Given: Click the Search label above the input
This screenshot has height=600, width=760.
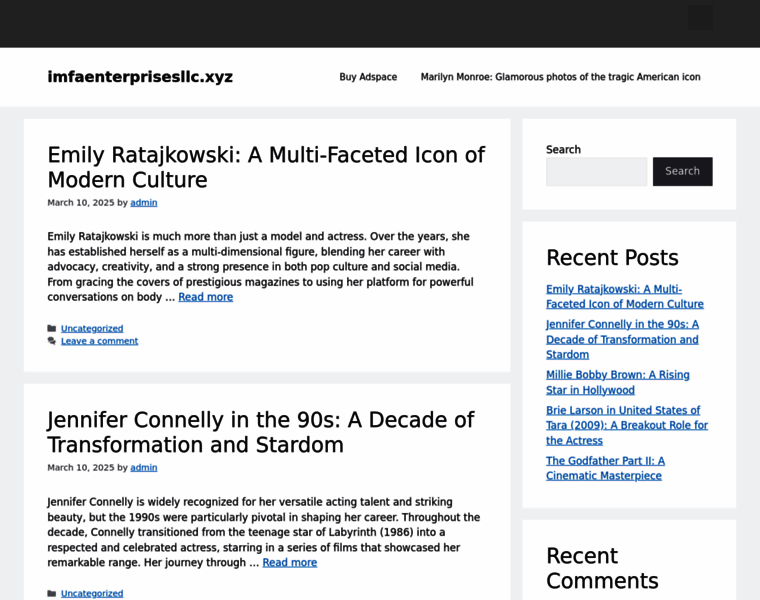Looking at the screenshot, I should 563,150.
